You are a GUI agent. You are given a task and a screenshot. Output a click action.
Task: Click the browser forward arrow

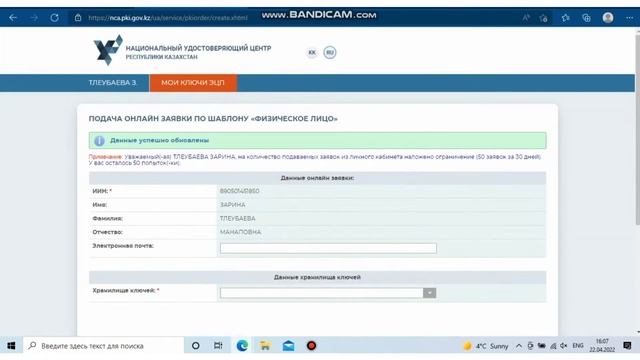34,18
